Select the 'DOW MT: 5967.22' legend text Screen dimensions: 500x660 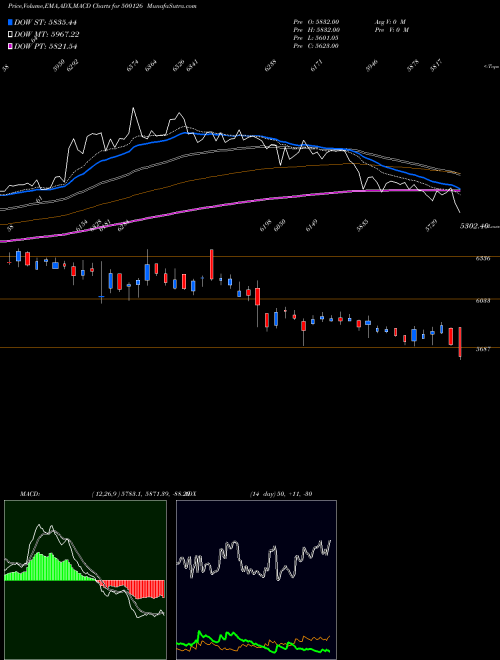pos(47,35)
